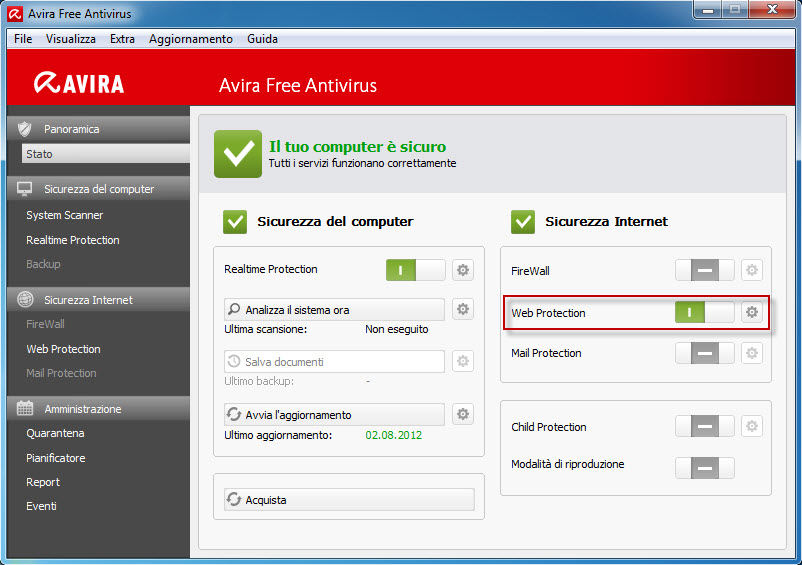802x565 pixels.
Task: Click the shield icon beside Panoramica
Action: [24, 129]
